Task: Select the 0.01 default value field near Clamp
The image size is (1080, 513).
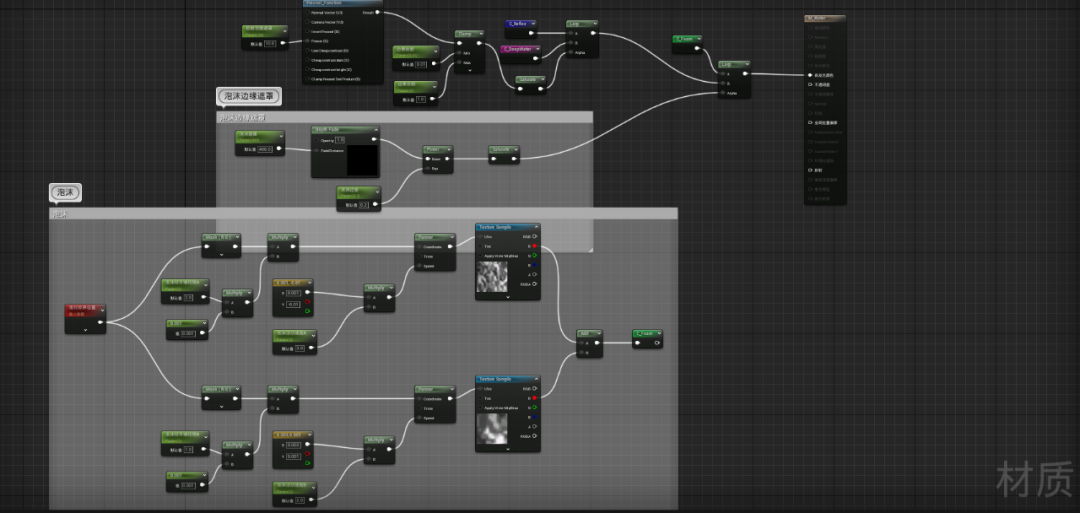Action: 421,64
